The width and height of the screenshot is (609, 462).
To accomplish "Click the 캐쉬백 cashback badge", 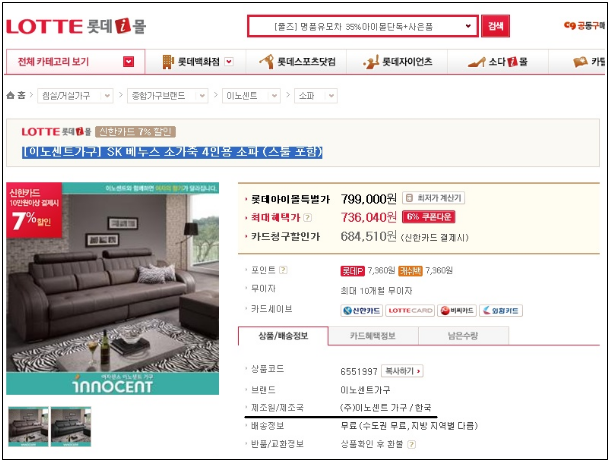I will pos(410,271).
